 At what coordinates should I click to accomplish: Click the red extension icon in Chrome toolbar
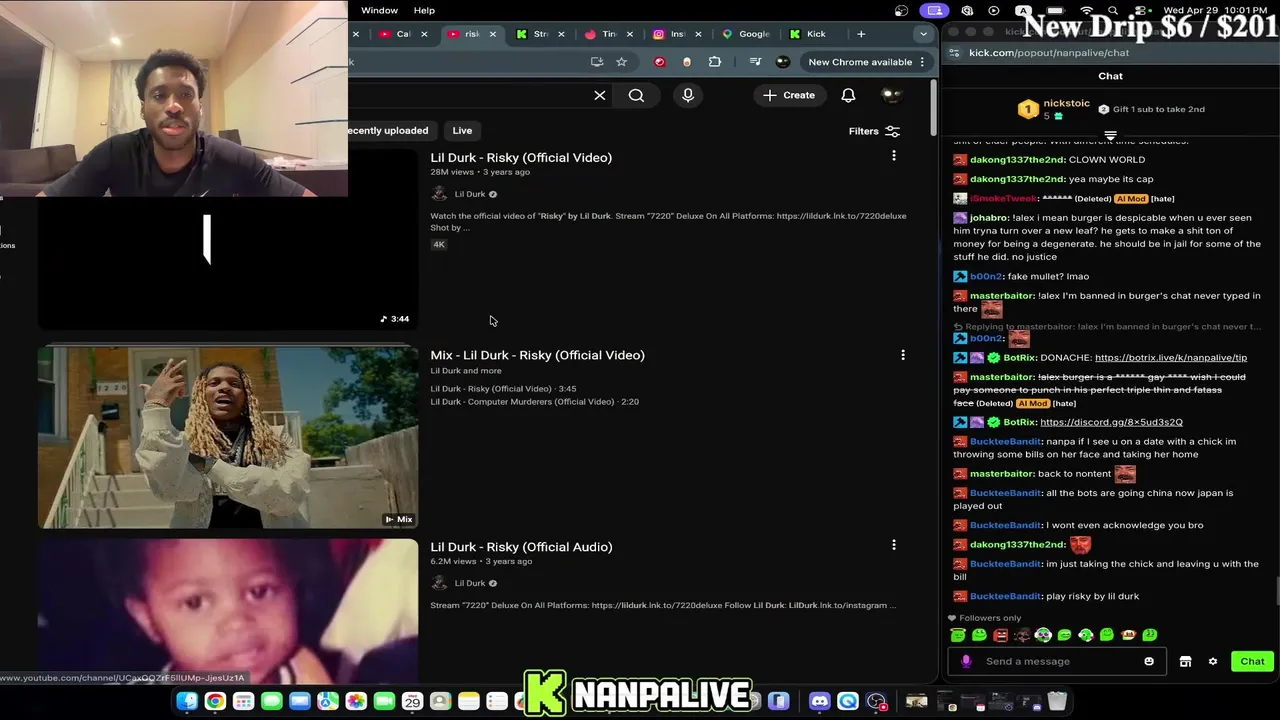pyautogui.click(x=659, y=62)
